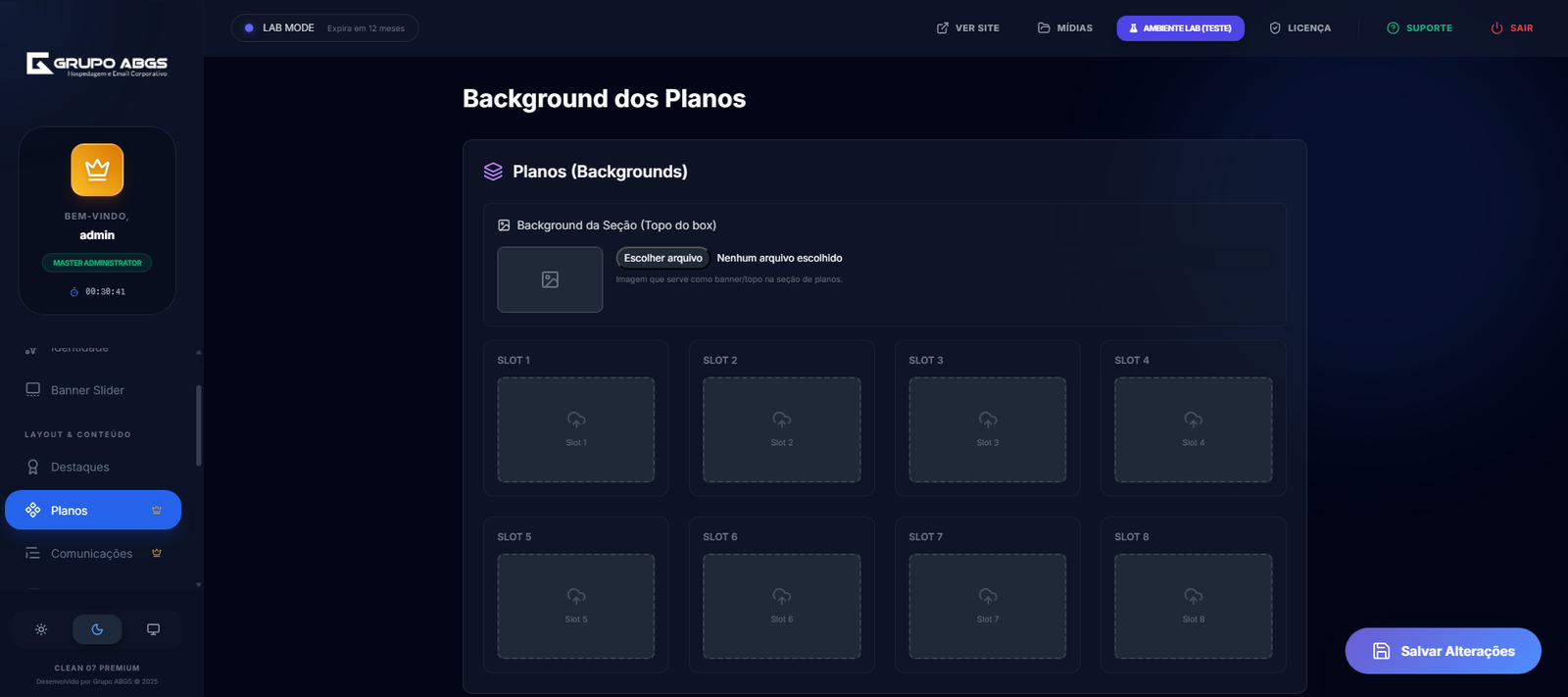Click the Grupo ABGS logo
Viewport: 1568px width, 697px height.
click(97, 65)
